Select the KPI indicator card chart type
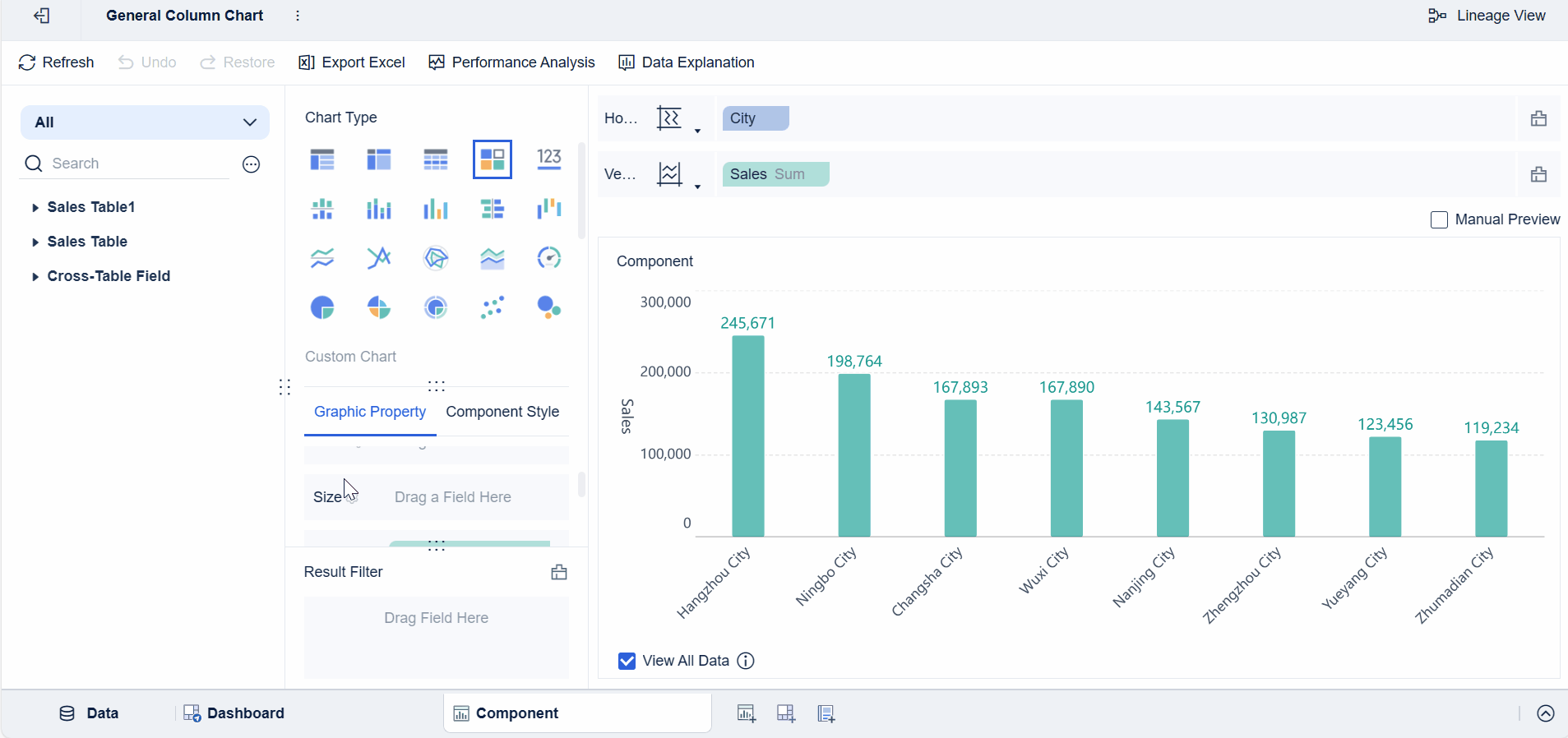 [549, 159]
